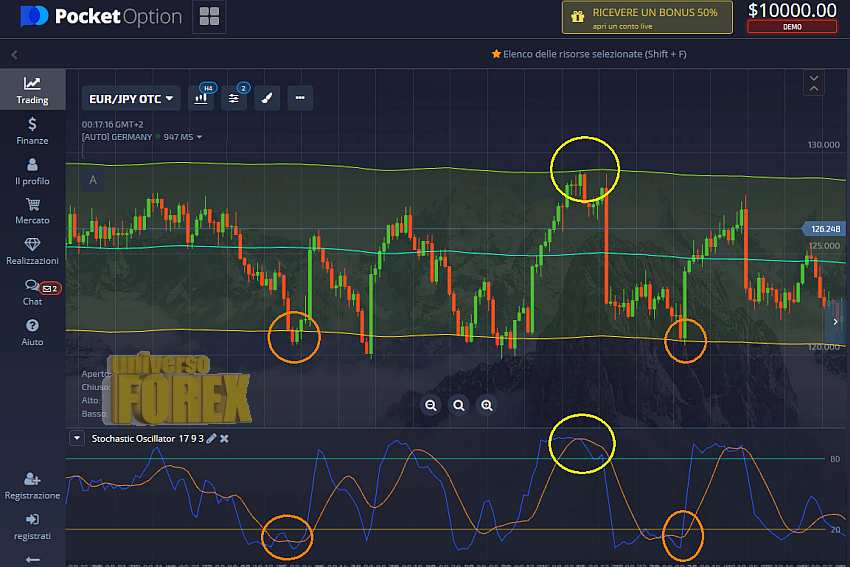The width and height of the screenshot is (850, 567).
Task: Open the indicators settings icon
Action: [234, 98]
